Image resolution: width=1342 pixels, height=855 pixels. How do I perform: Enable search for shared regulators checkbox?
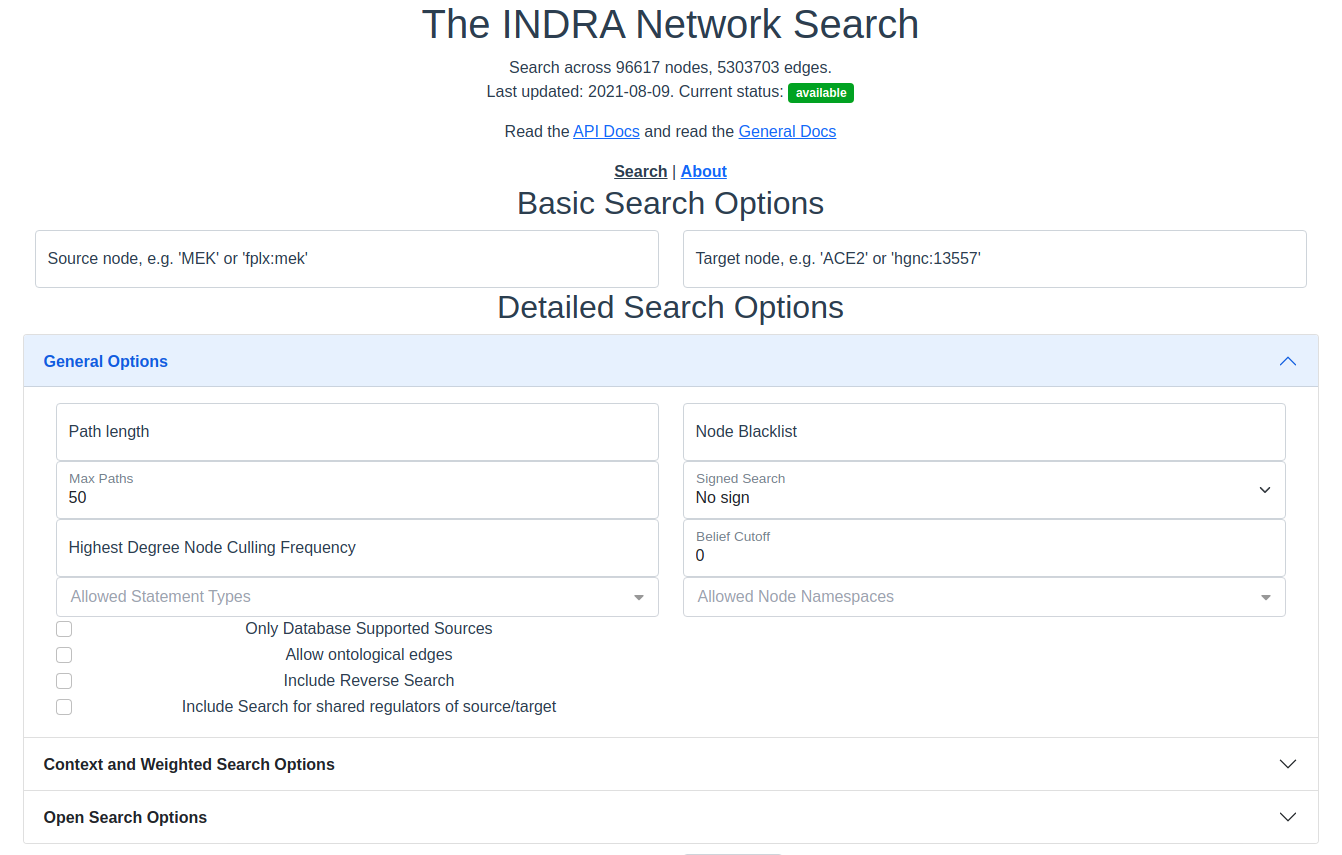click(x=64, y=707)
